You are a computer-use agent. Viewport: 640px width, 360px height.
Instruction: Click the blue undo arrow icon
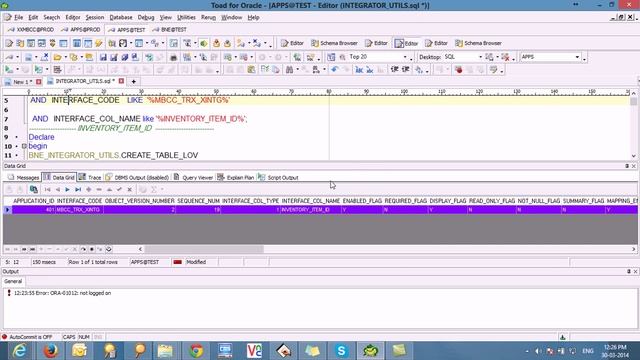(334, 70)
